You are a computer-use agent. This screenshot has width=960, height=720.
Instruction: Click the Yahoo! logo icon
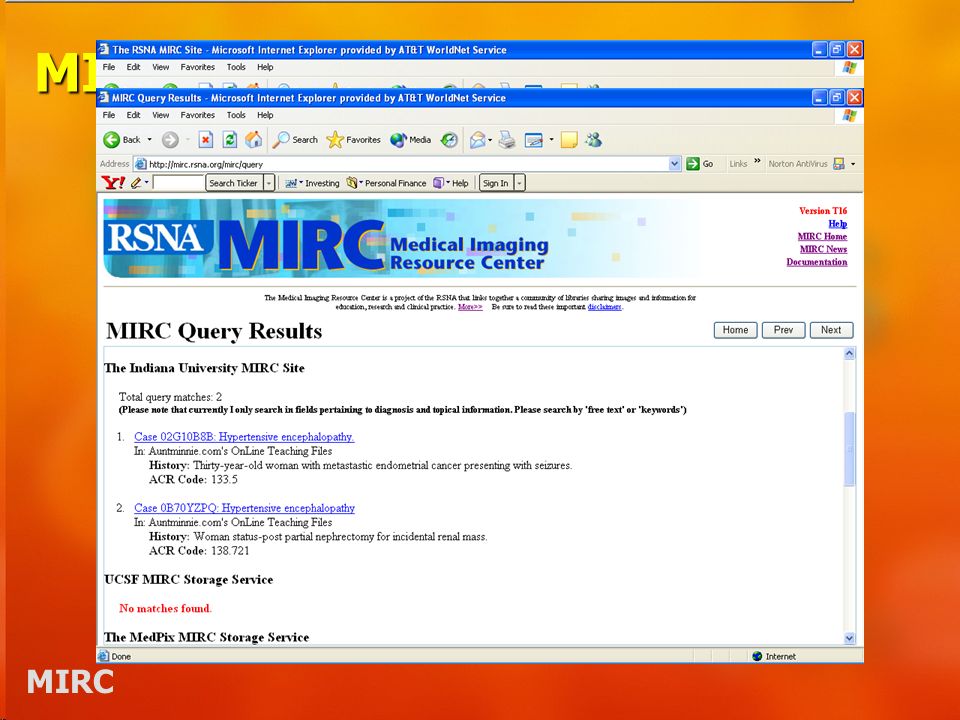113,182
